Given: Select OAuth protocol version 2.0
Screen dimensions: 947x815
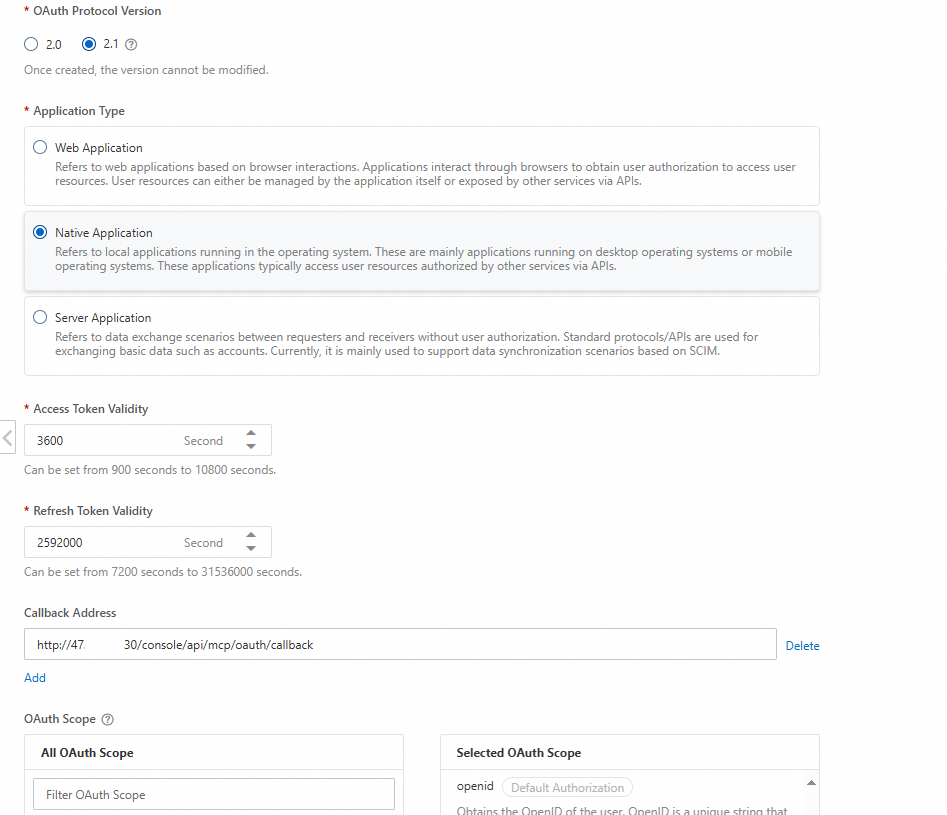Looking at the screenshot, I should click(31, 44).
